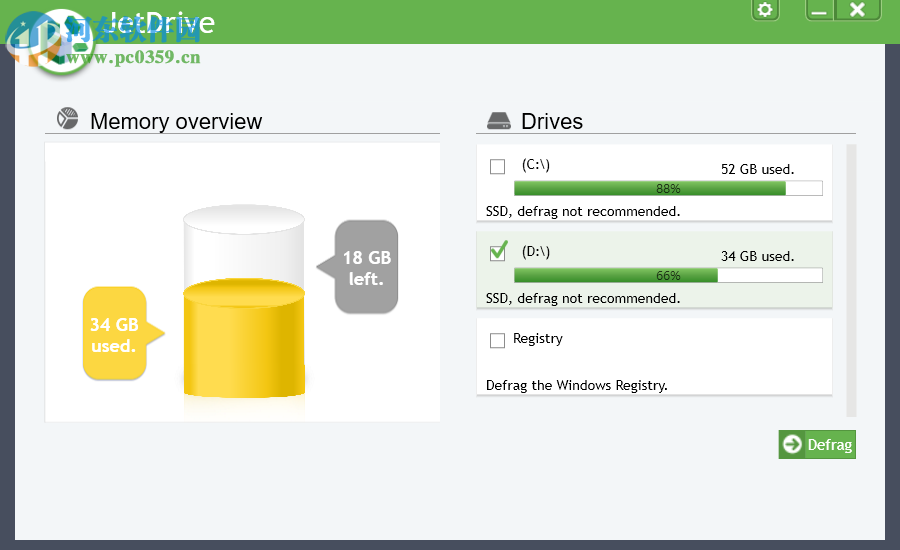Click the 'Drives' heading
This screenshot has height=550, width=900.
tap(552, 121)
